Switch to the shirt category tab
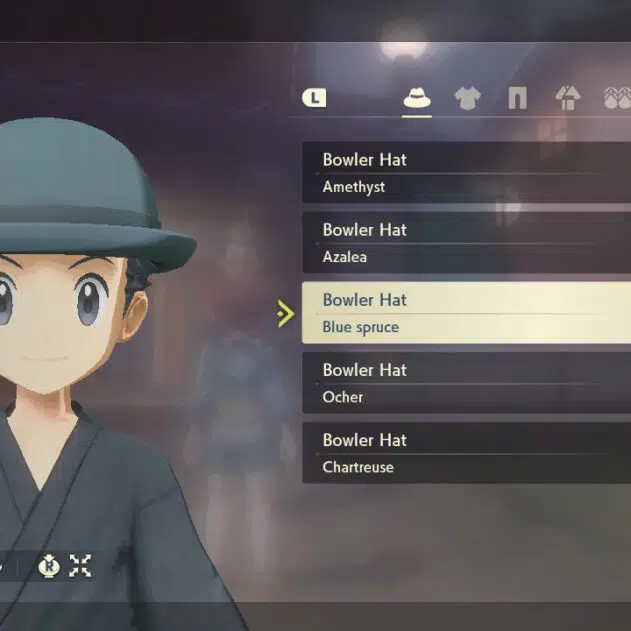The width and height of the screenshot is (631, 631). coord(467,98)
